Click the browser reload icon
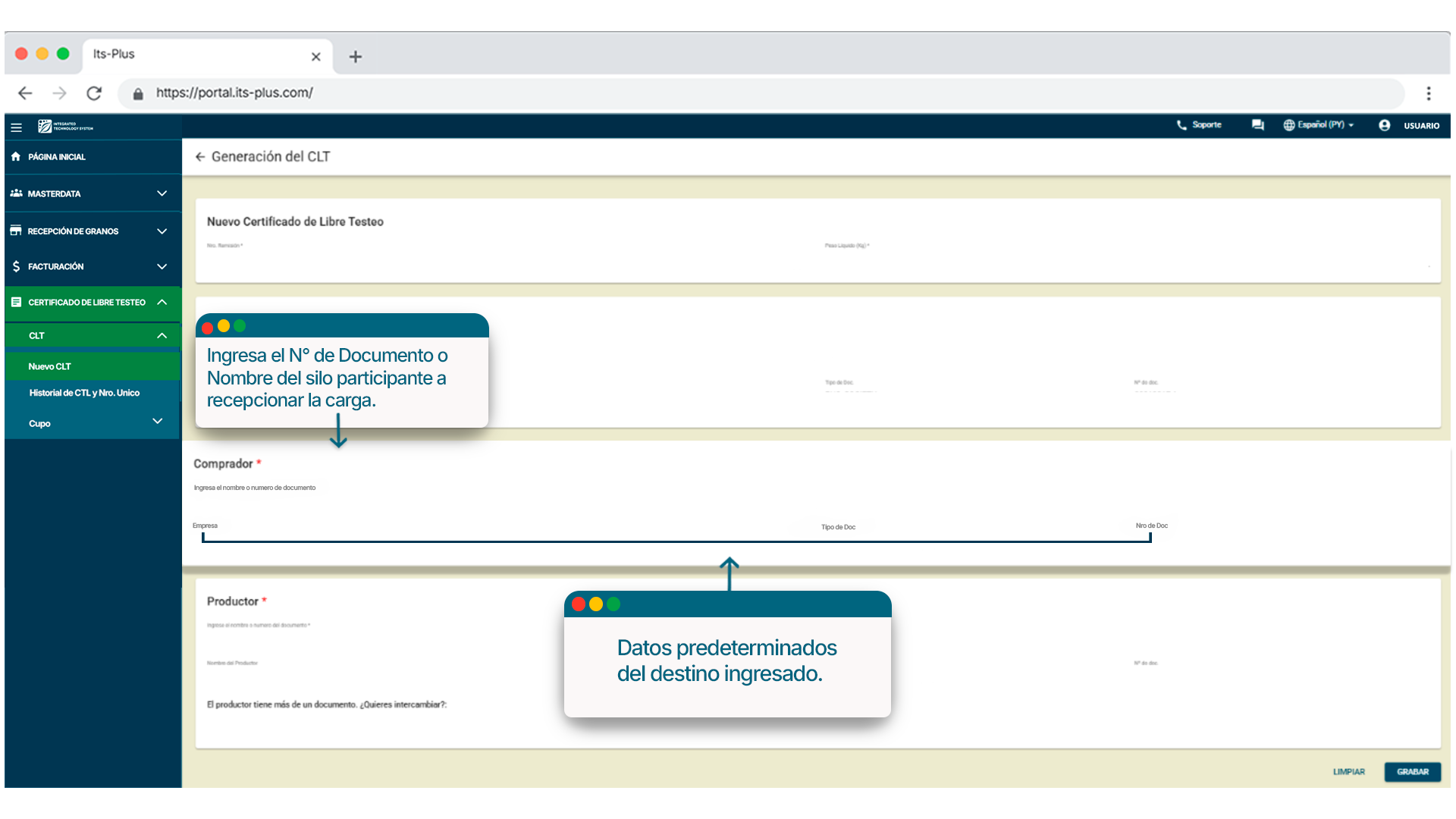Image resolution: width=1456 pixels, height=819 pixels. [x=94, y=93]
